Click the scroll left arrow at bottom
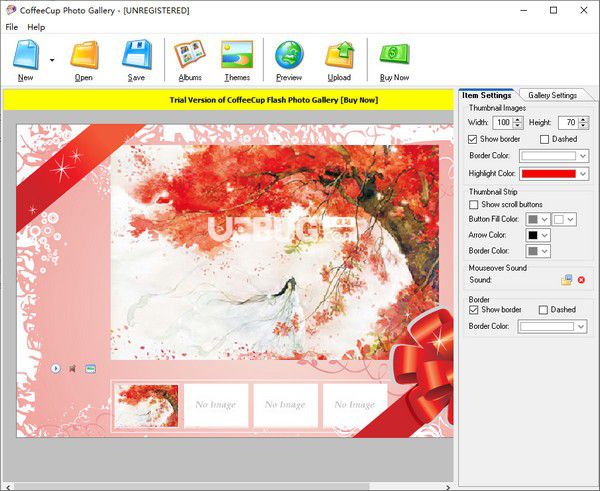The height and width of the screenshot is (491, 600). click(x=8, y=487)
